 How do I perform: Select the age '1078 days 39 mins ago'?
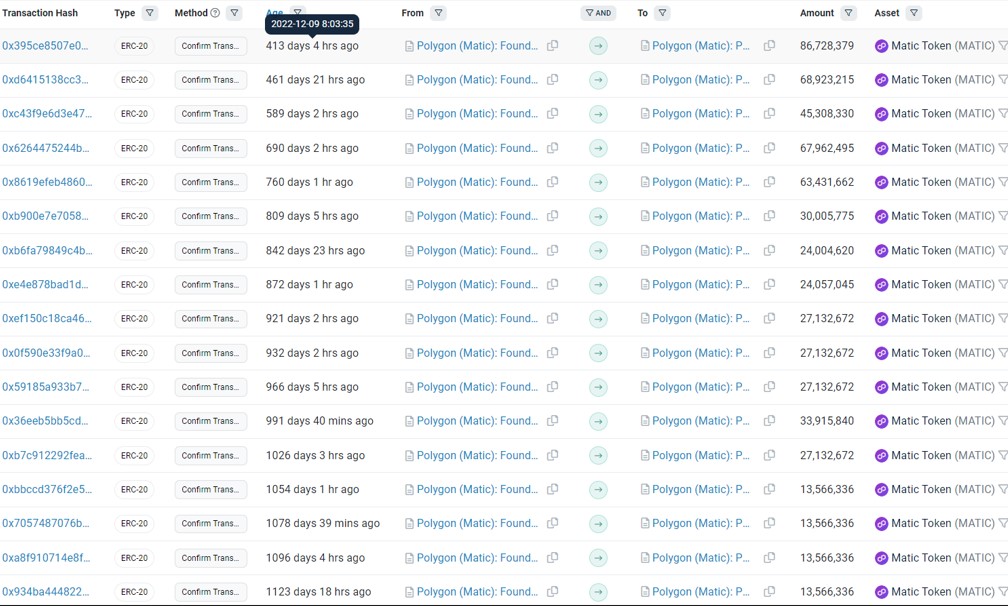click(323, 523)
